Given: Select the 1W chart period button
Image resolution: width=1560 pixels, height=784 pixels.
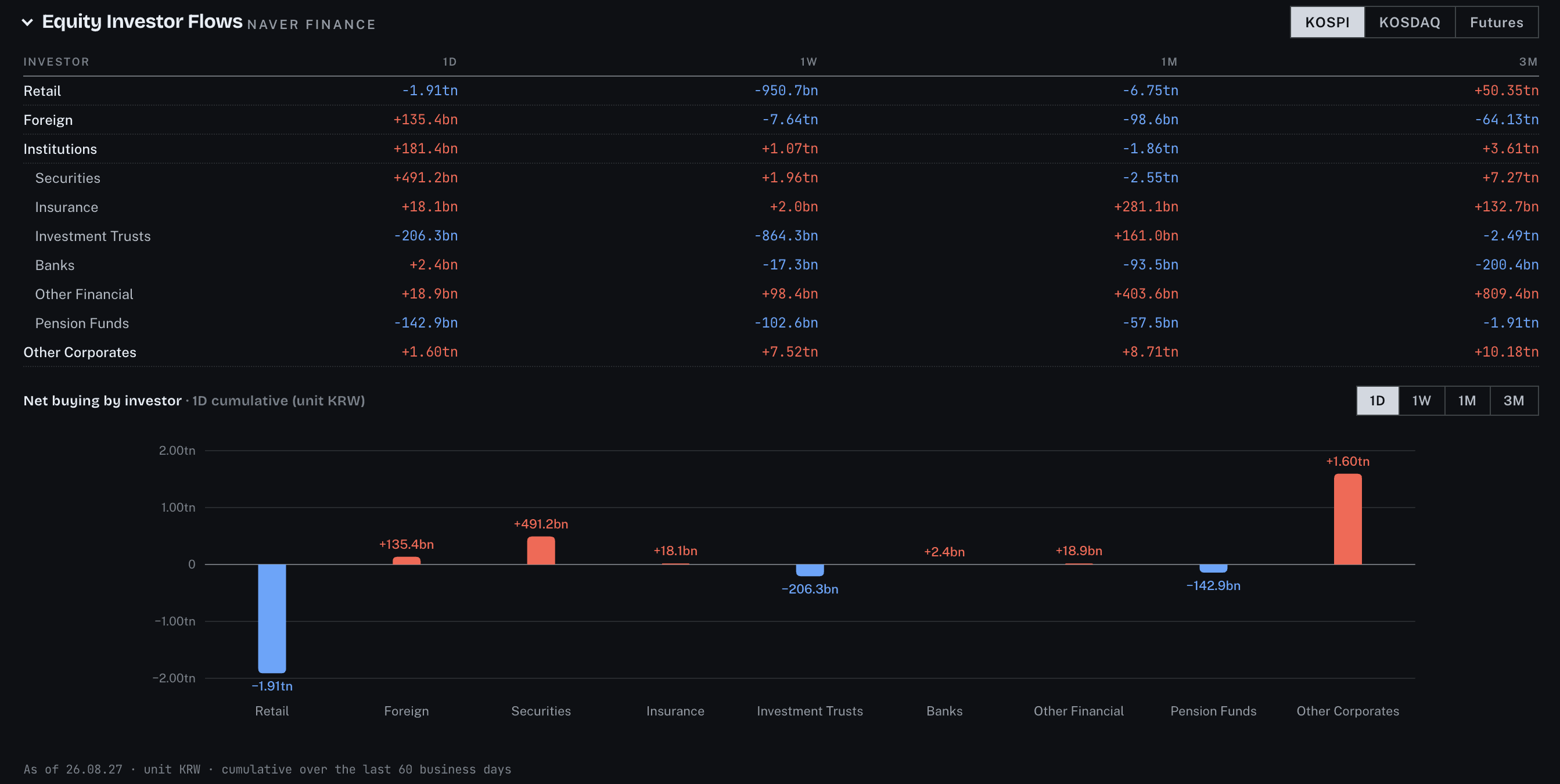Looking at the screenshot, I should 1421,401.
